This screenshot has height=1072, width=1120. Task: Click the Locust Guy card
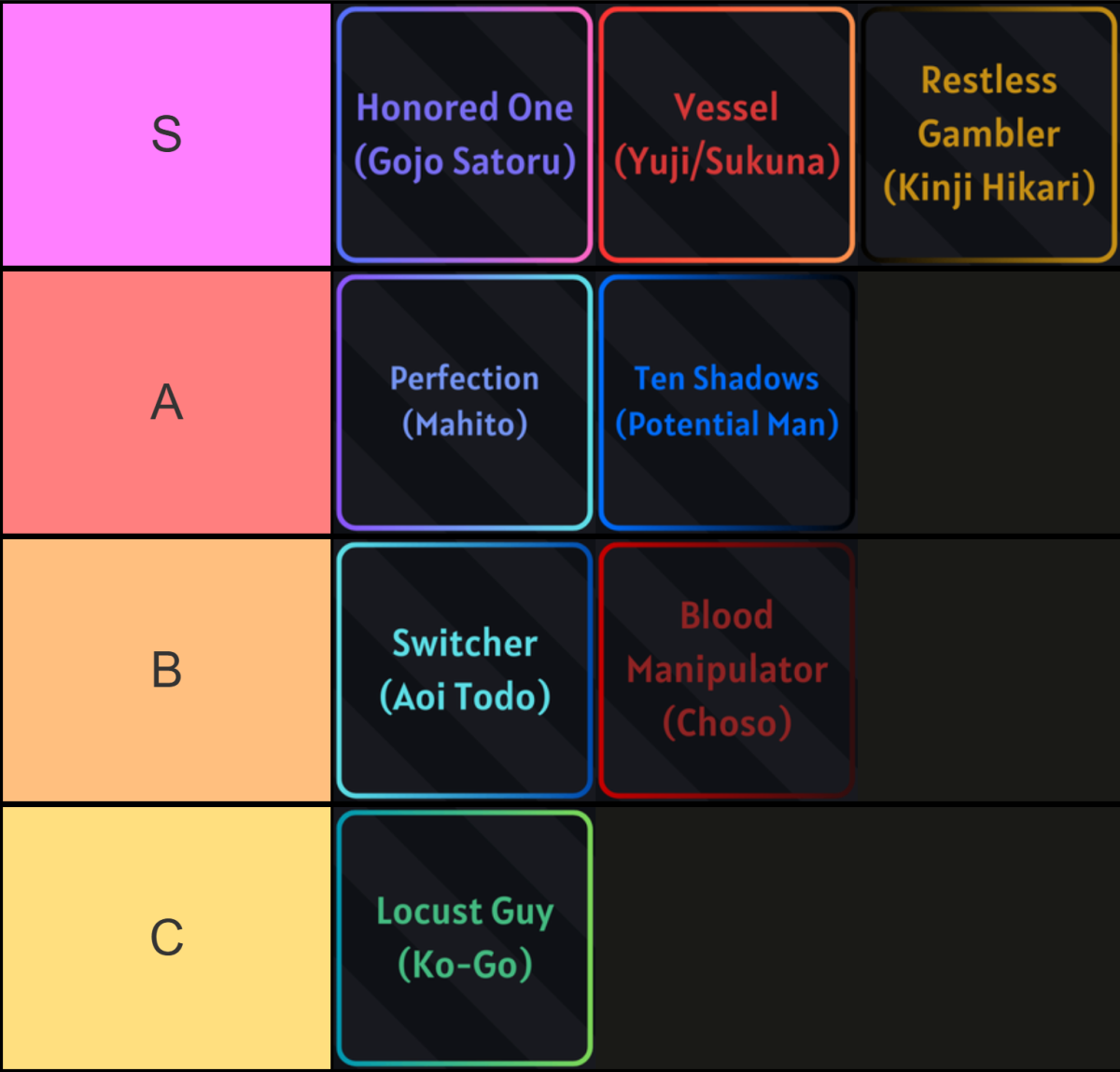pyautogui.click(x=465, y=938)
